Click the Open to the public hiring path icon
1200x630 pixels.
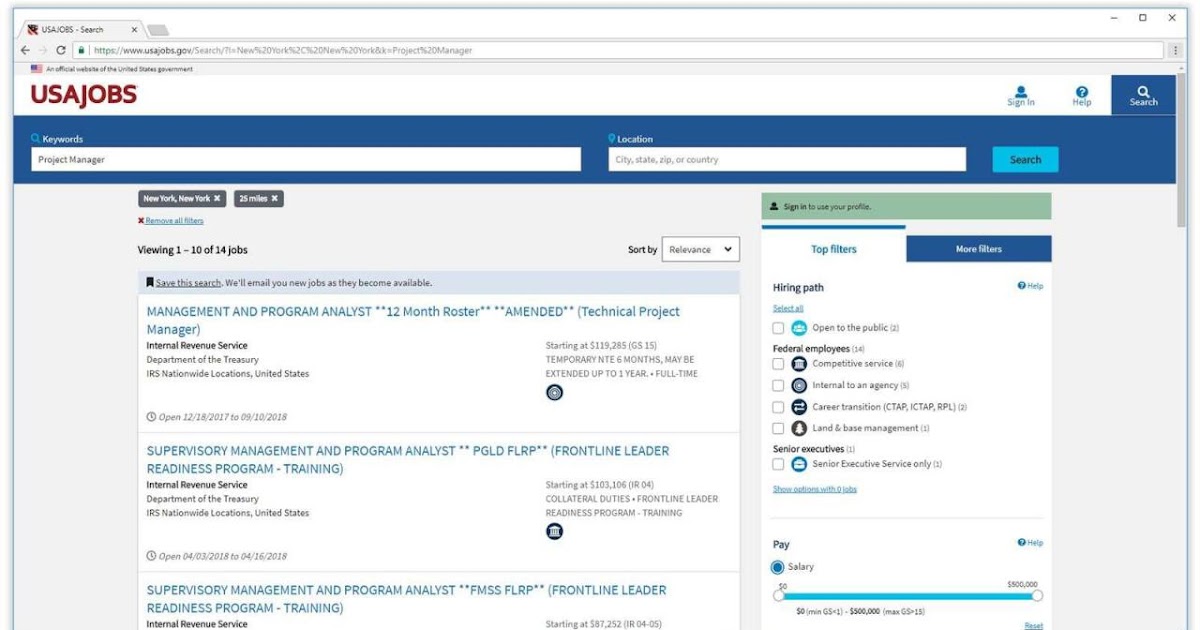pyautogui.click(x=799, y=328)
